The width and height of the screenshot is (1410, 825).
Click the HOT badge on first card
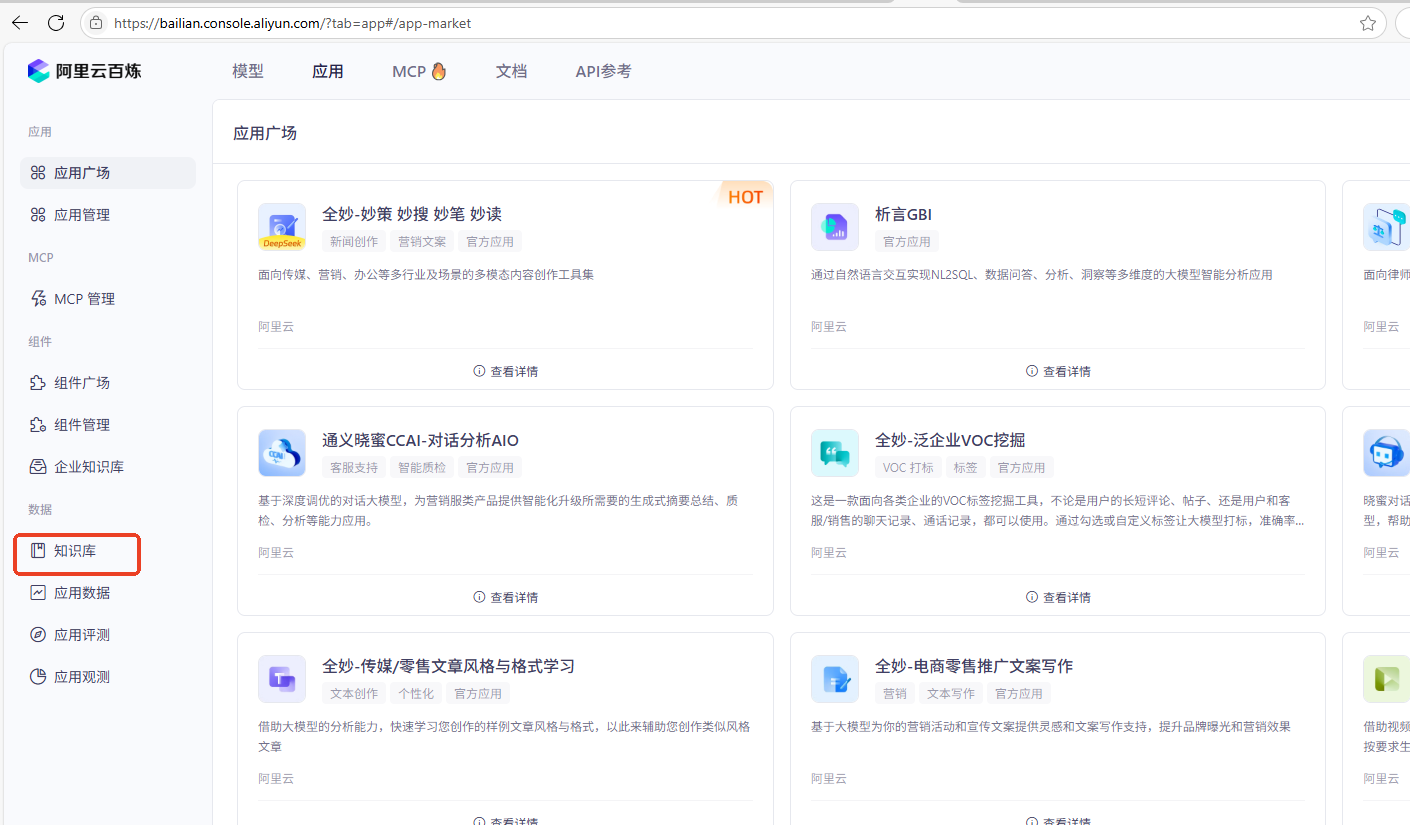[745, 197]
